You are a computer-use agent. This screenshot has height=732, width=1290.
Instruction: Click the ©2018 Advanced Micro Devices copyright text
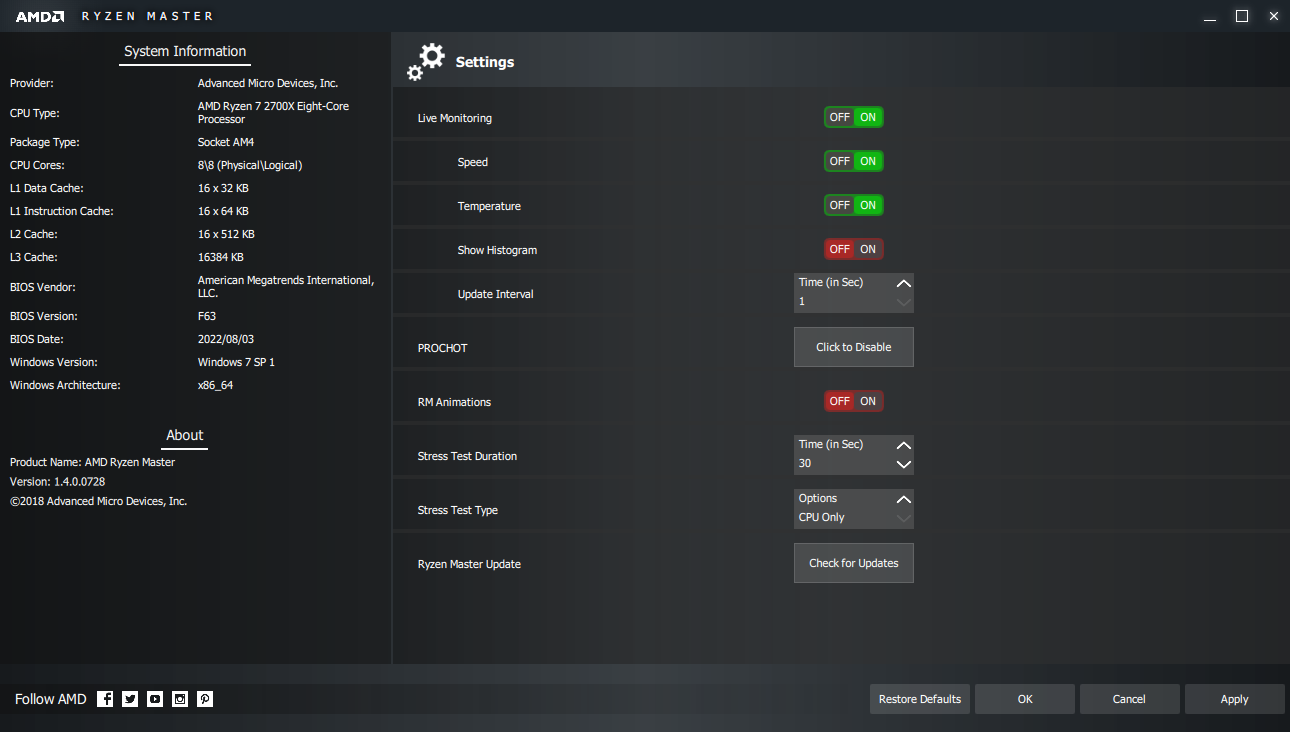coord(99,501)
